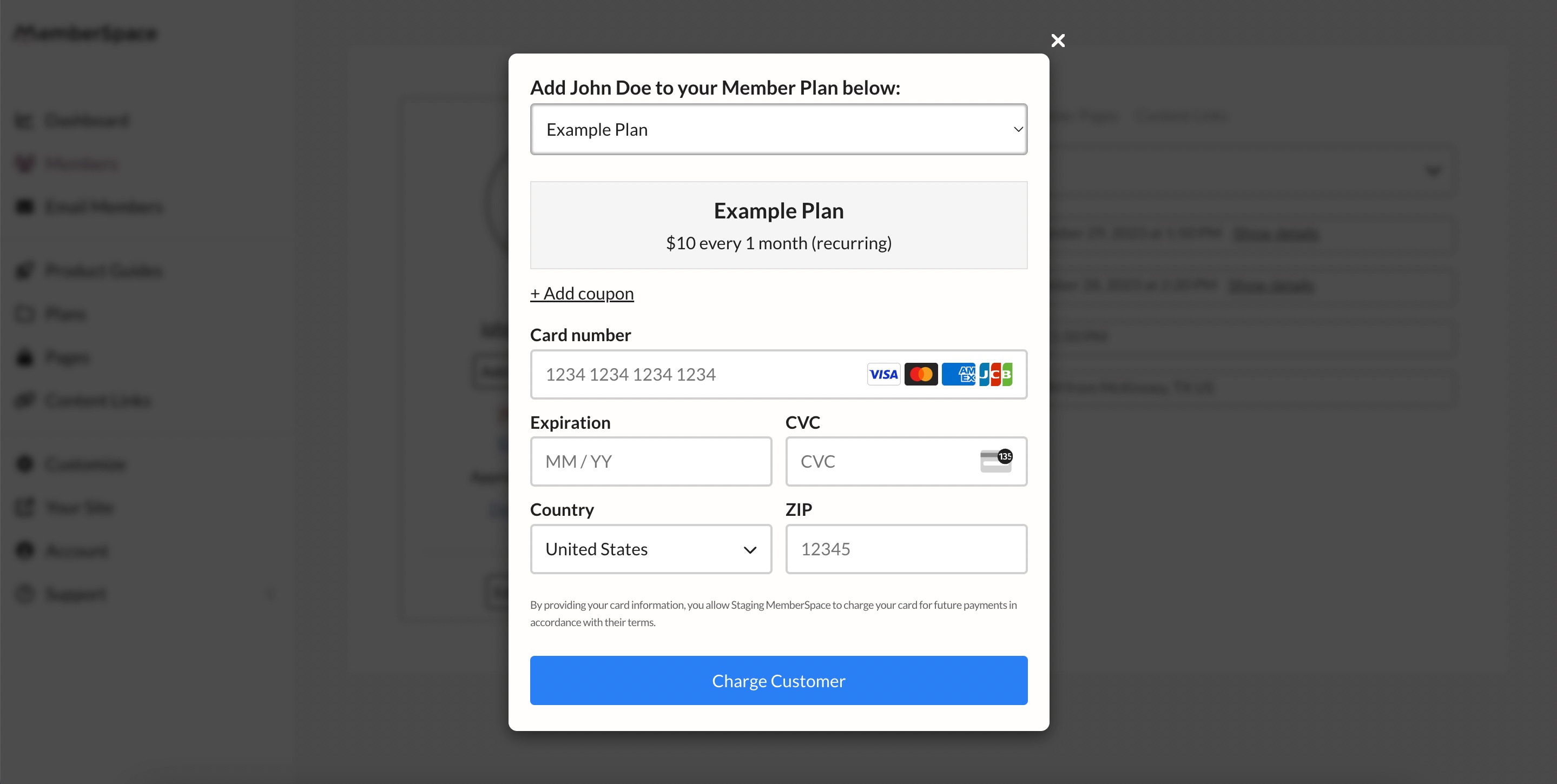Click the Plans icon in the sidebar
This screenshot has height=784, width=1557.
click(x=24, y=314)
